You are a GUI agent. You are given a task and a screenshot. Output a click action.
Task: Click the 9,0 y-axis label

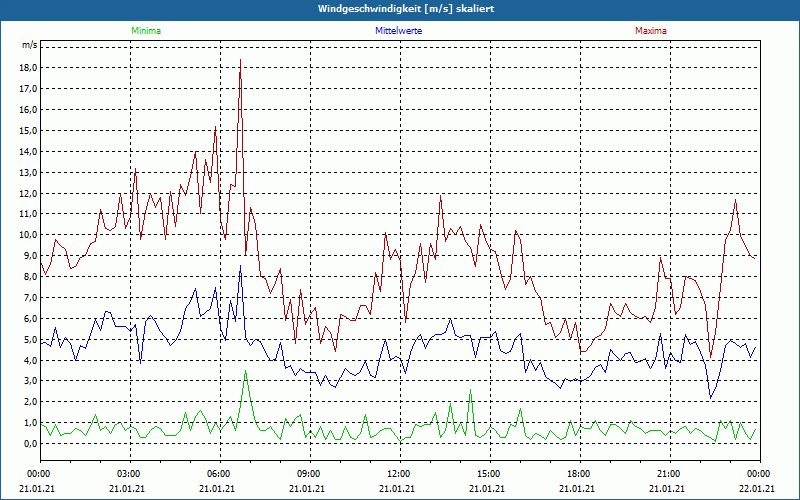(31, 256)
